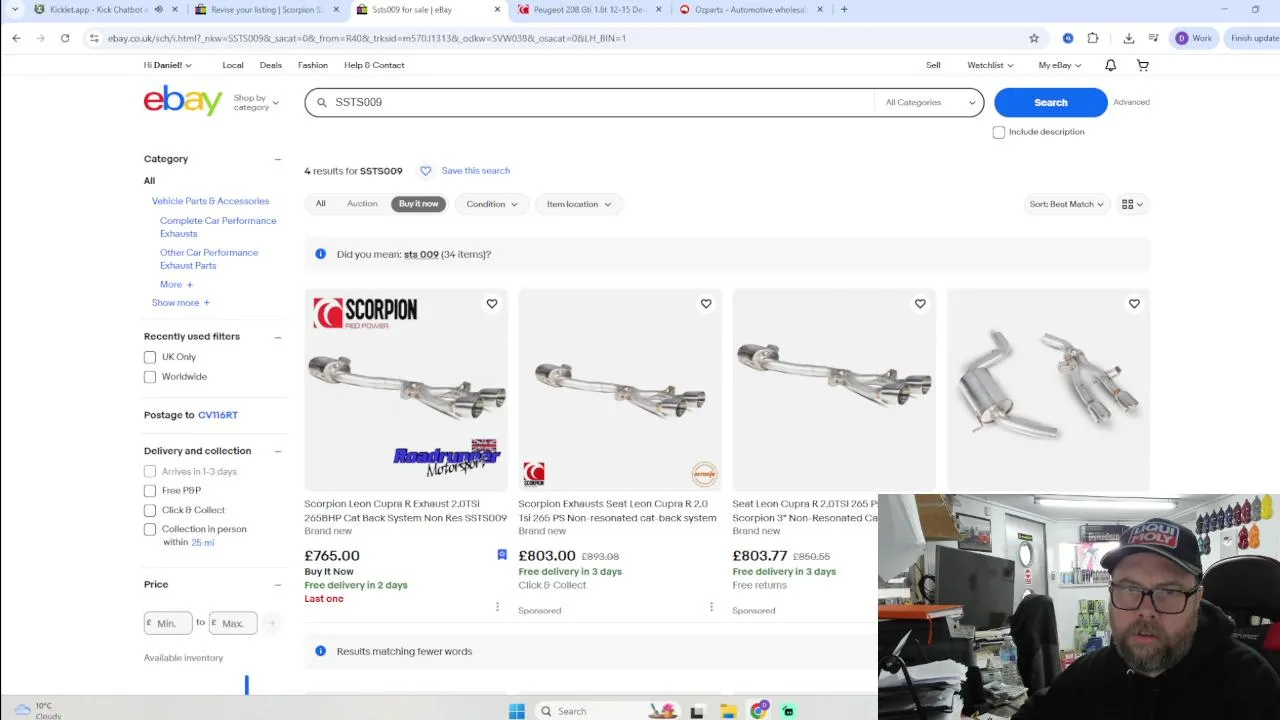Collapse the Category filter section

pyautogui.click(x=278, y=159)
